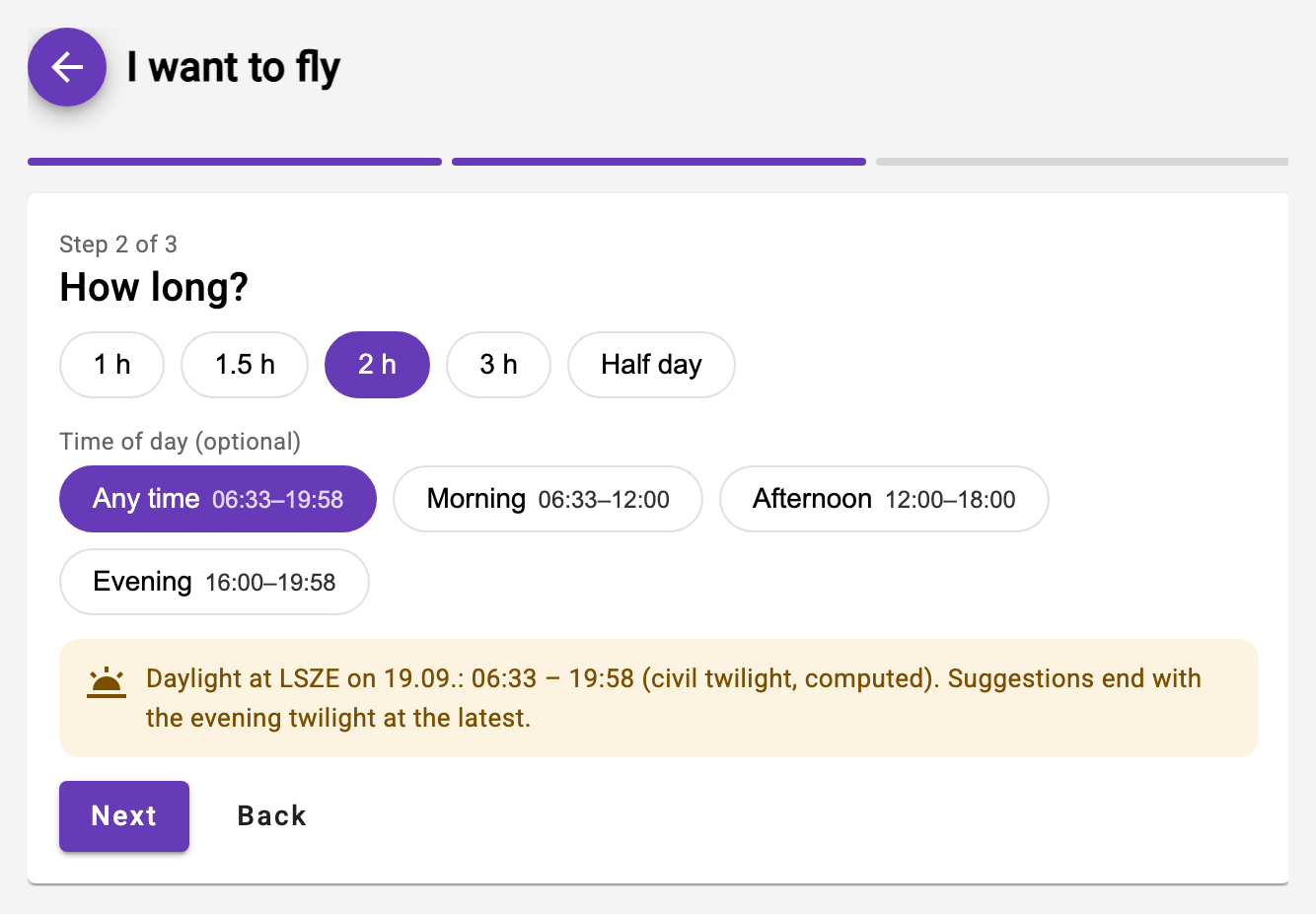Click the back arrow icon button
This screenshot has width=1316, height=914.
(x=67, y=67)
